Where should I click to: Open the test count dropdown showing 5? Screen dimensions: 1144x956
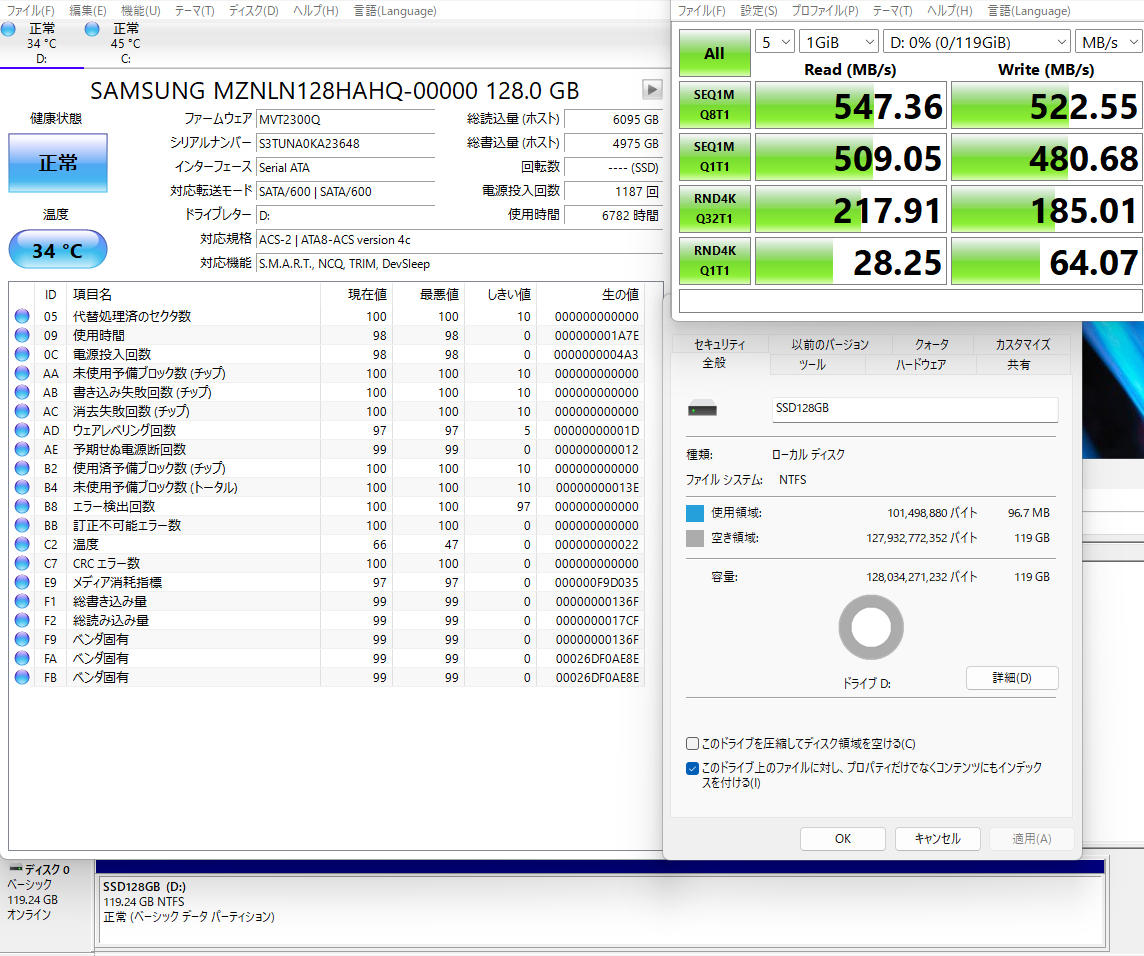click(x=775, y=42)
